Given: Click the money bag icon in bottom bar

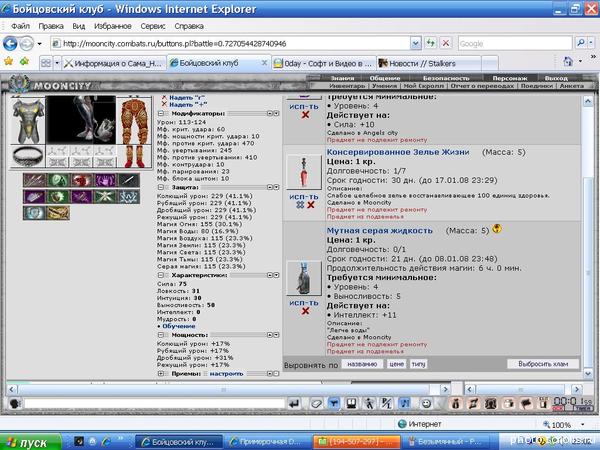Looking at the screenshot, I should tap(455, 403).
